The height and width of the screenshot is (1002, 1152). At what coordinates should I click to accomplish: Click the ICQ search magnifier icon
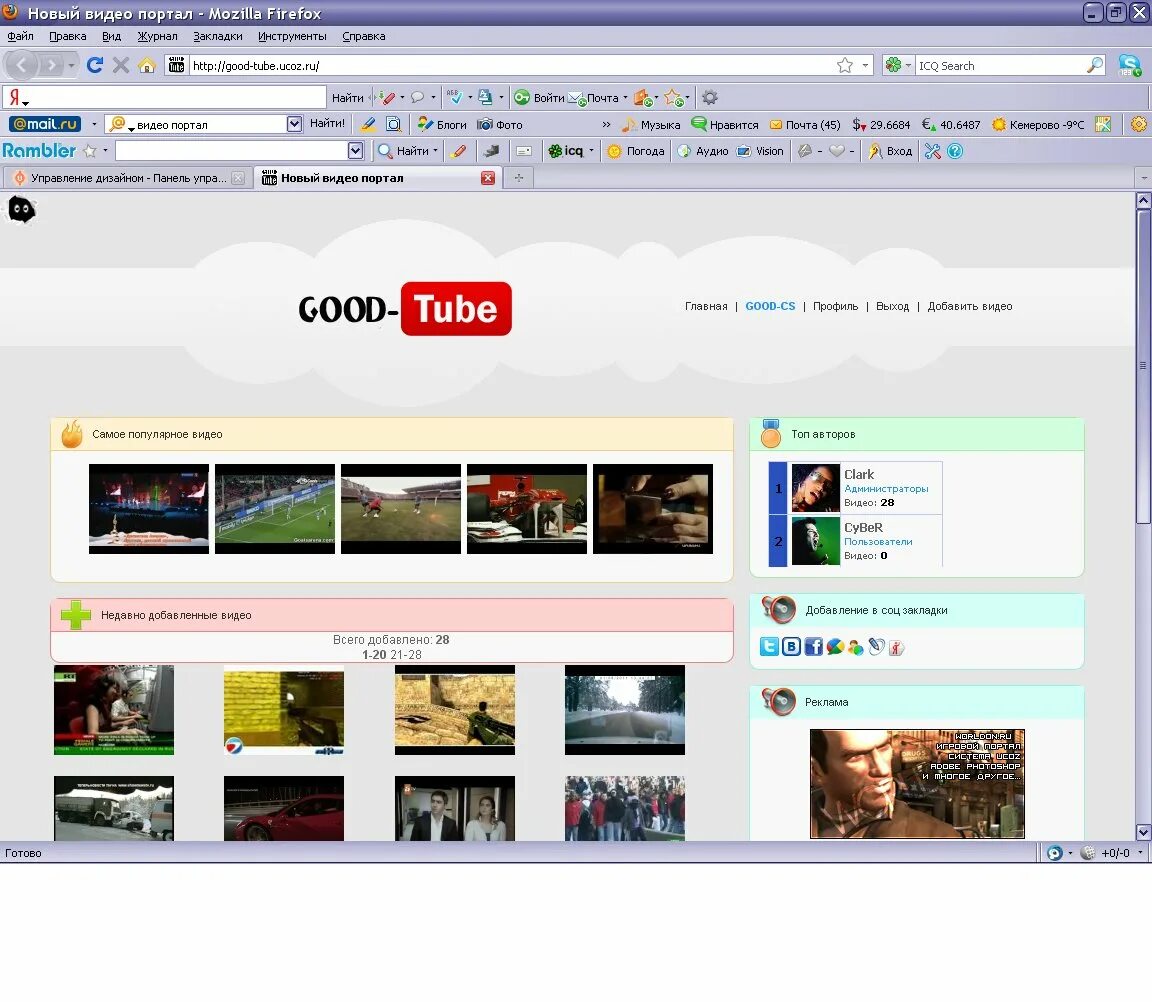(1095, 65)
